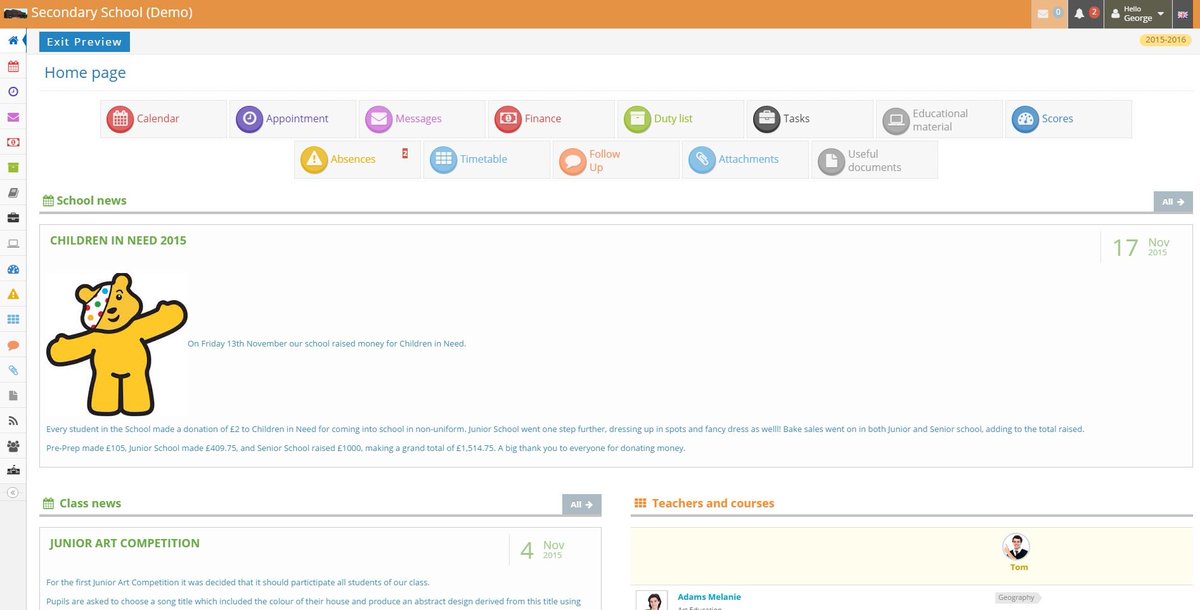Open the blue dashboard scores icon in the left sidebar

pyautogui.click(x=13, y=270)
